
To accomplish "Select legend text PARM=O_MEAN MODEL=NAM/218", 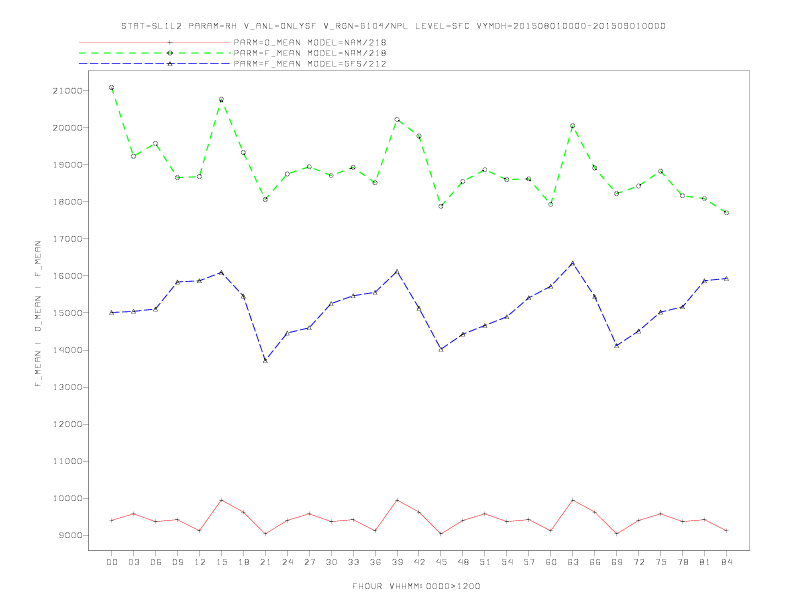I will click(x=310, y=42).
